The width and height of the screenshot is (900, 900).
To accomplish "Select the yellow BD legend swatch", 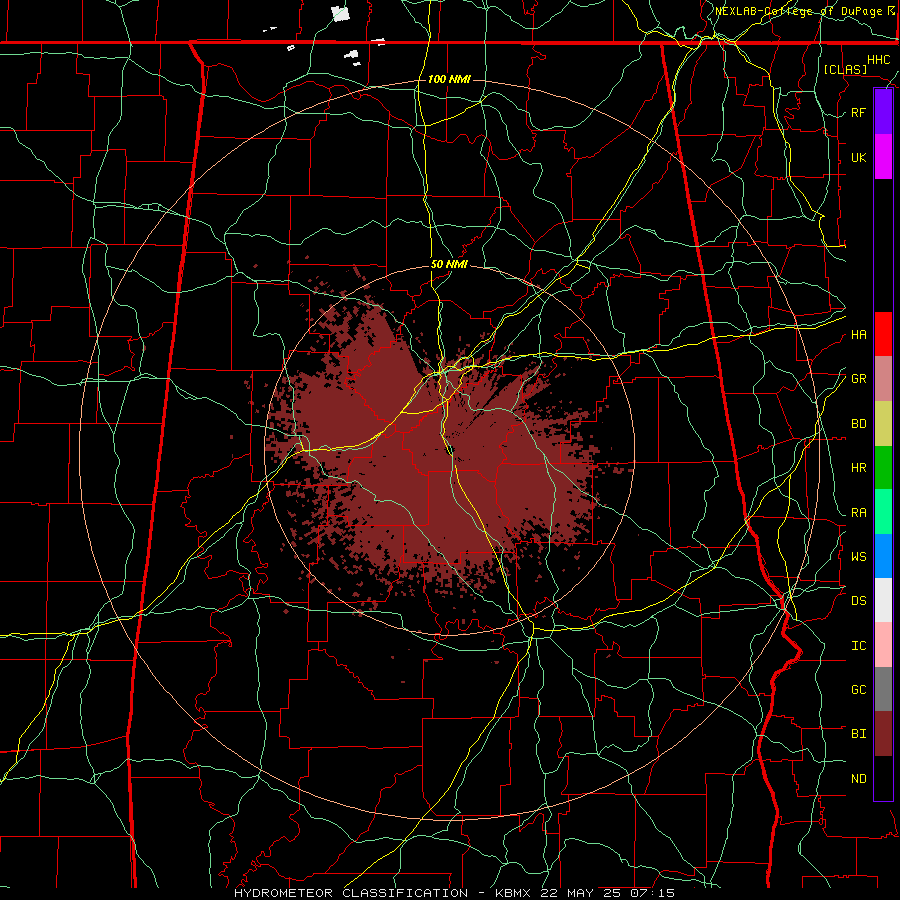I will coord(883,424).
